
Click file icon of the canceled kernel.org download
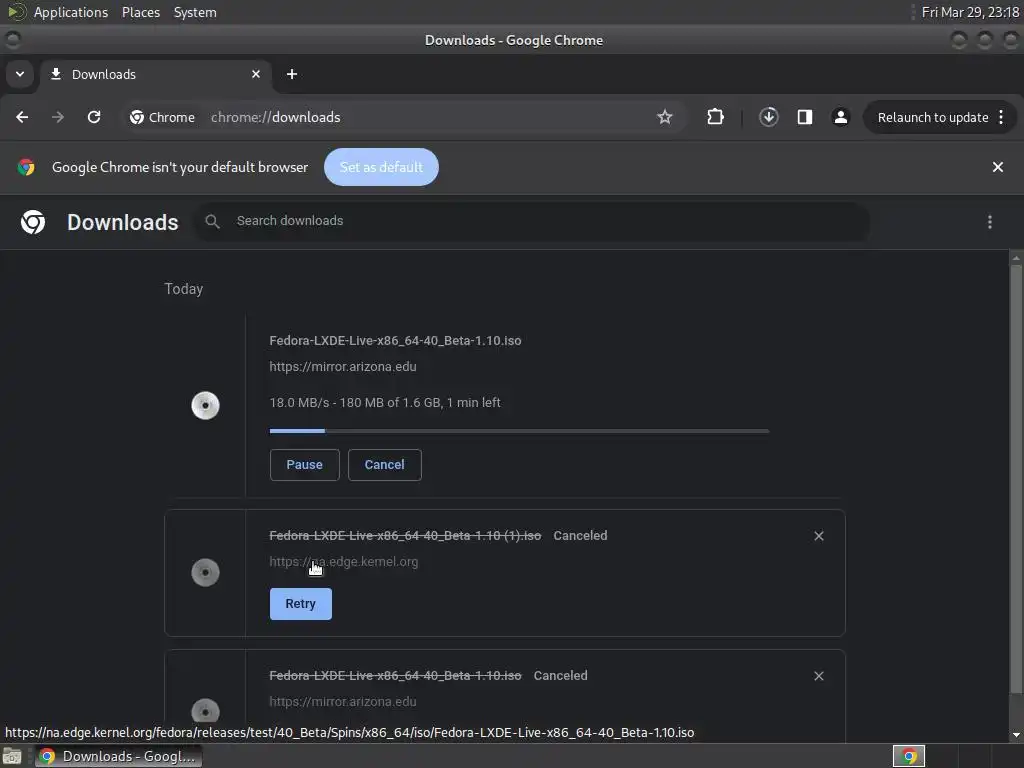tap(205, 573)
